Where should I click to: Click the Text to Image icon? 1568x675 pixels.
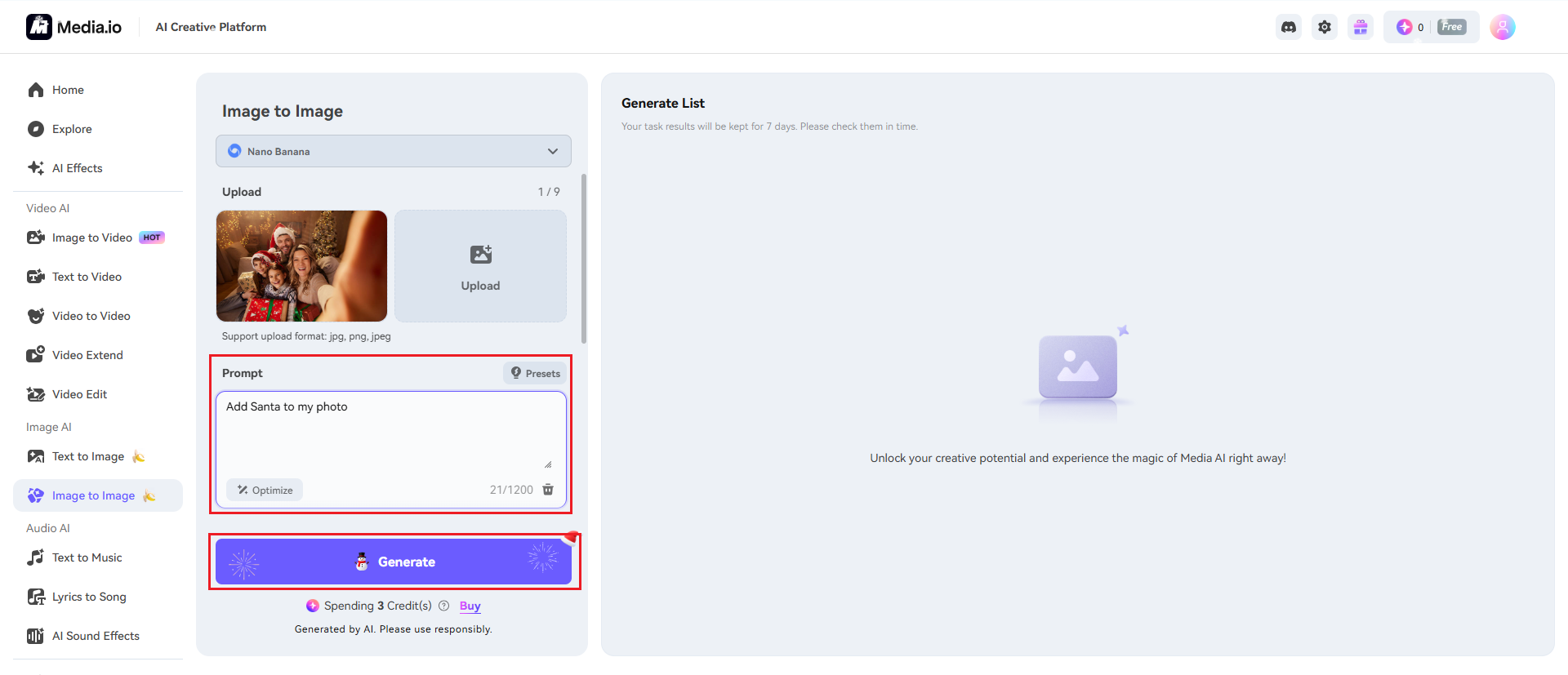click(x=36, y=456)
